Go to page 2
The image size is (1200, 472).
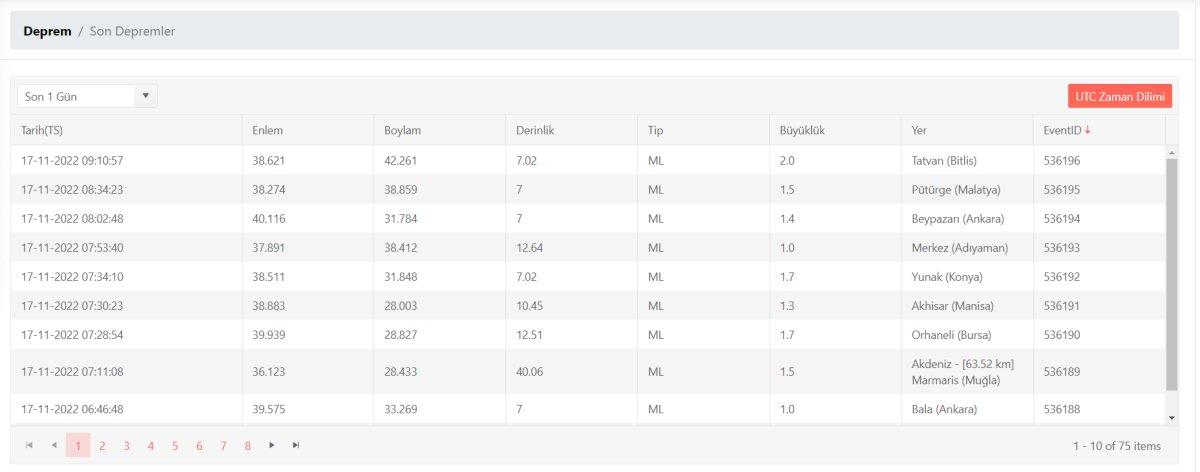click(102, 446)
